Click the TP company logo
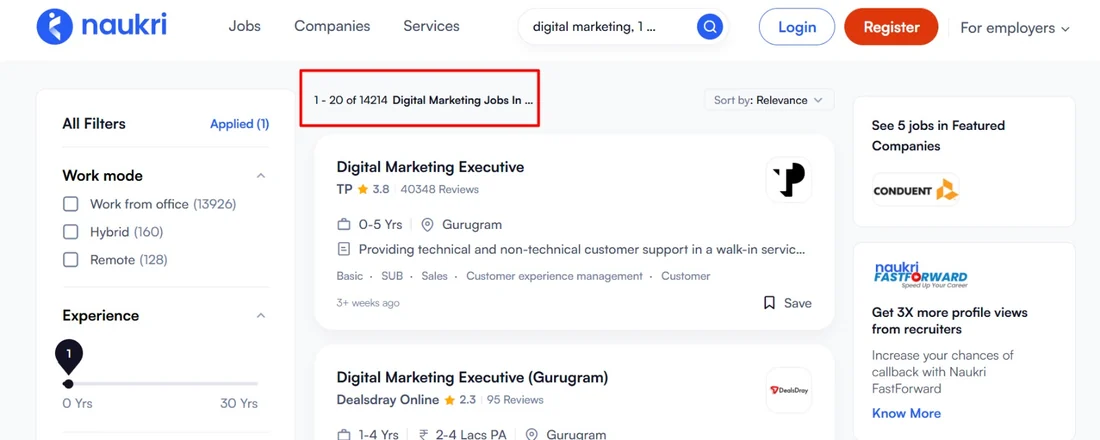This screenshot has height=440, width=1100. pos(789,180)
